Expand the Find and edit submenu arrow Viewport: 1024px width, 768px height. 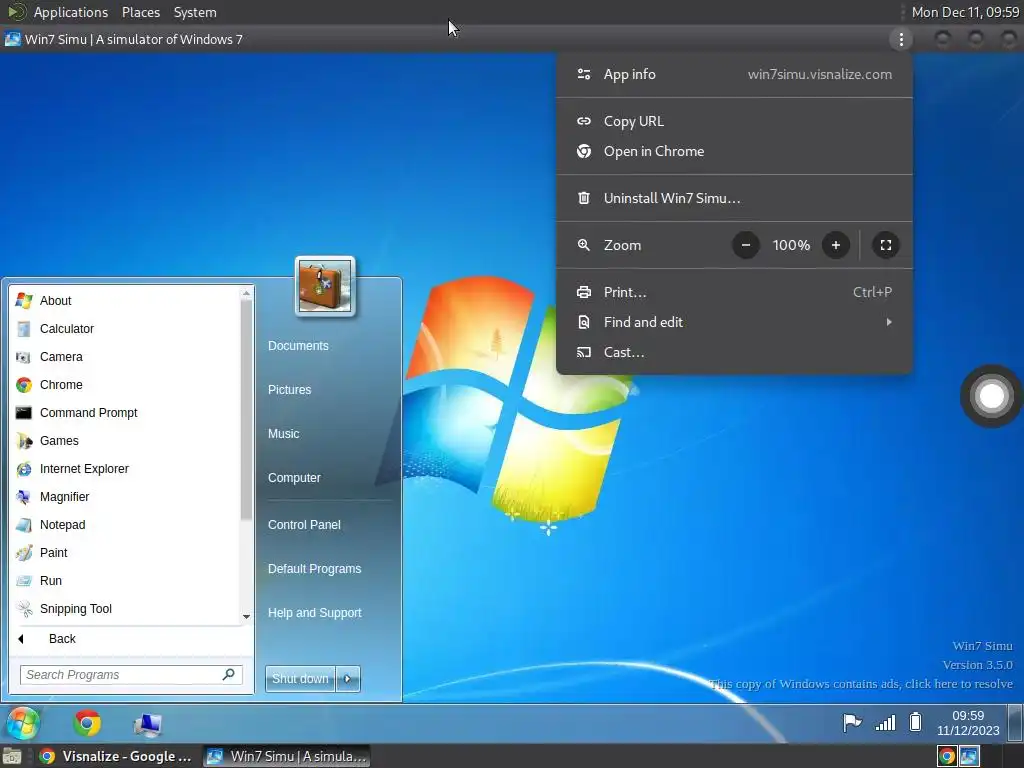coord(889,322)
